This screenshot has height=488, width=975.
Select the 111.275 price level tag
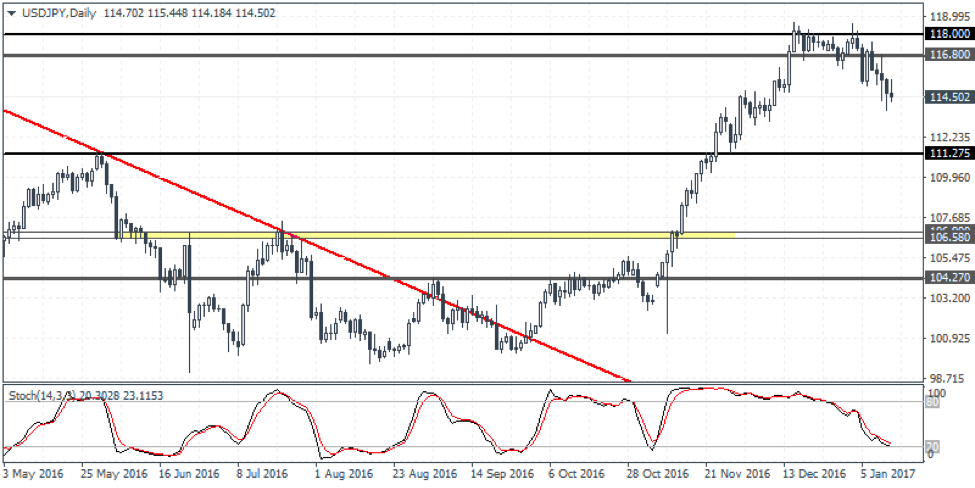946,153
